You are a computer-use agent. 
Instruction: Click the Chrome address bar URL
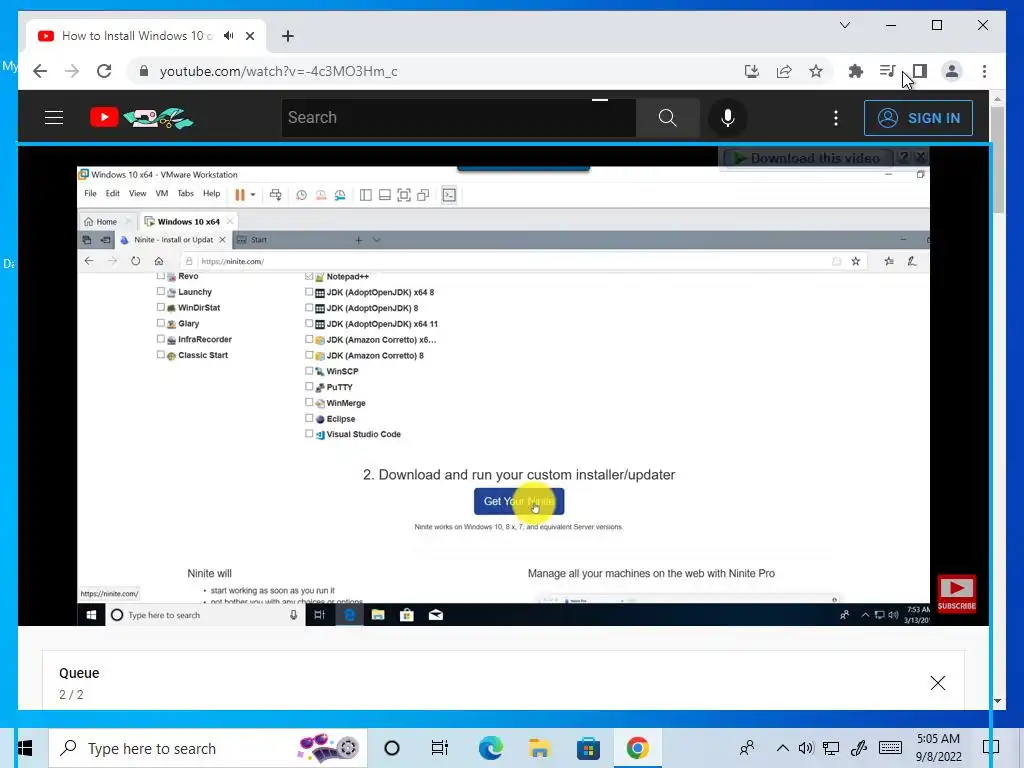click(x=278, y=71)
